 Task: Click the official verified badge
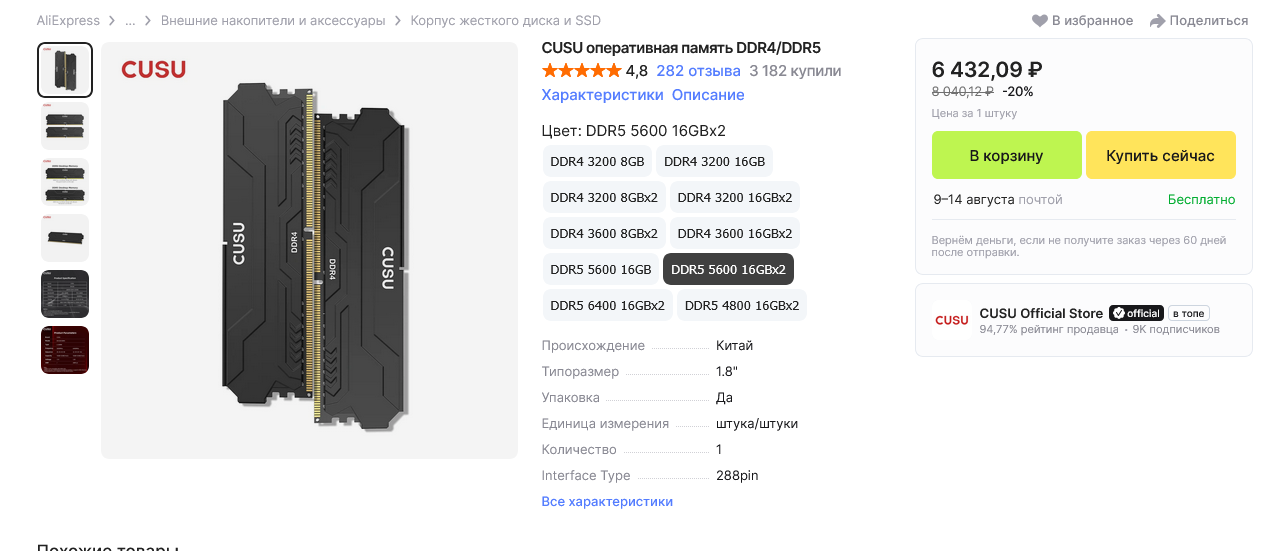[1136, 313]
